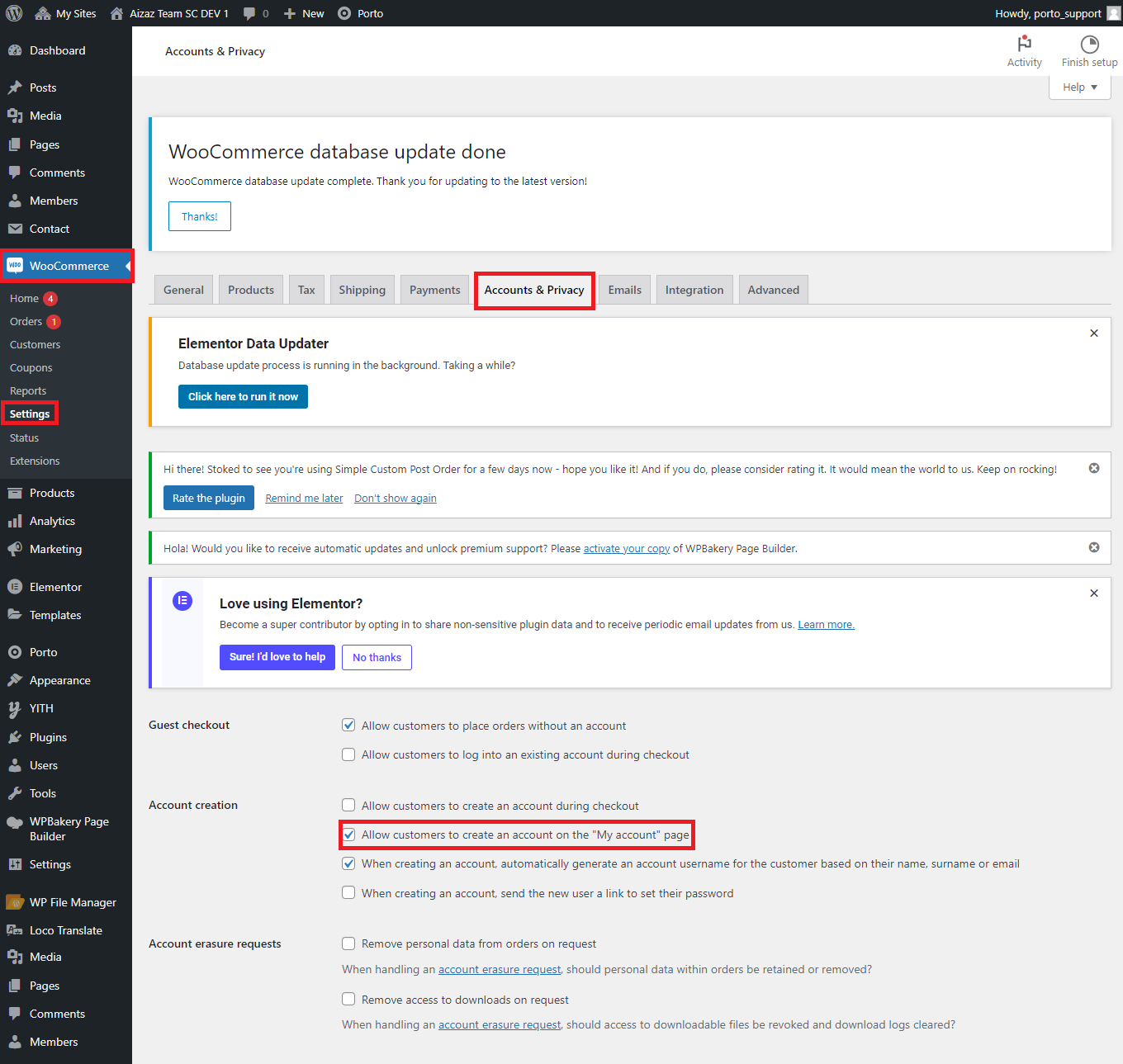Click the comments bubble icon in the admin bar
1123x1064 pixels.
(249, 13)
